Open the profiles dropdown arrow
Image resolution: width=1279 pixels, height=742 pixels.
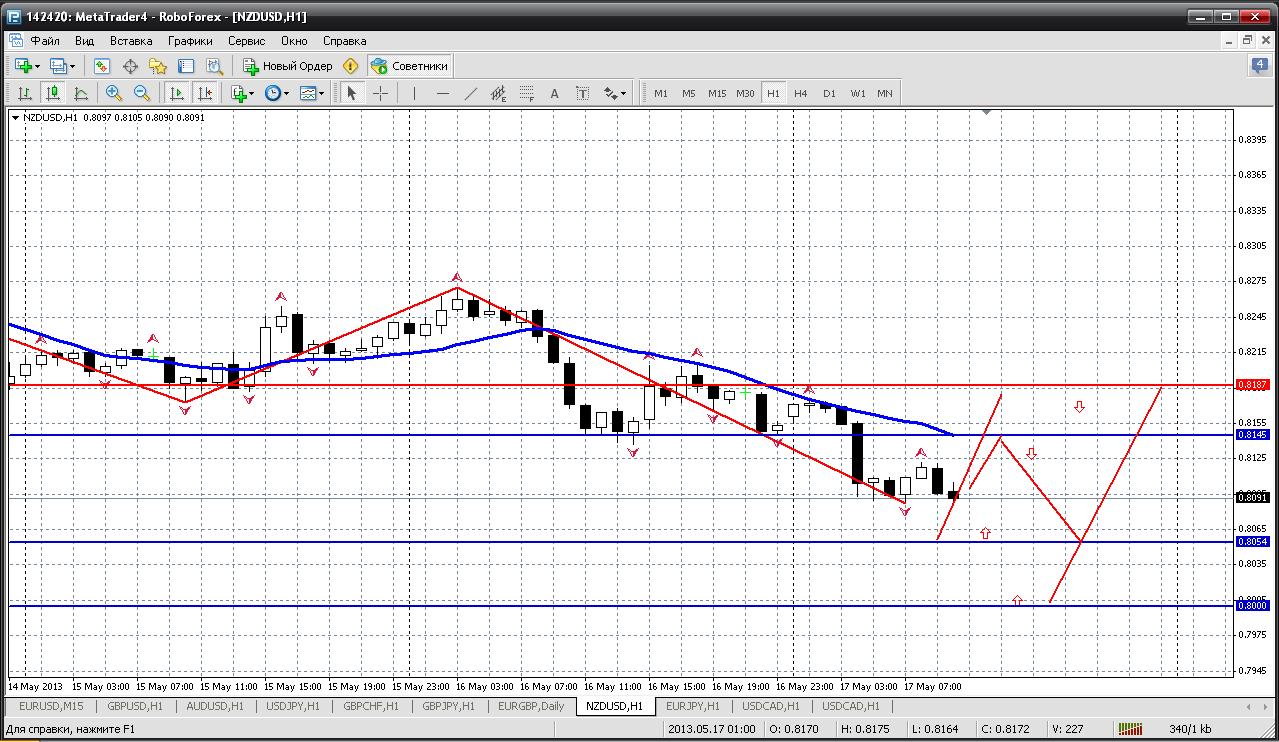pos(72,66)
